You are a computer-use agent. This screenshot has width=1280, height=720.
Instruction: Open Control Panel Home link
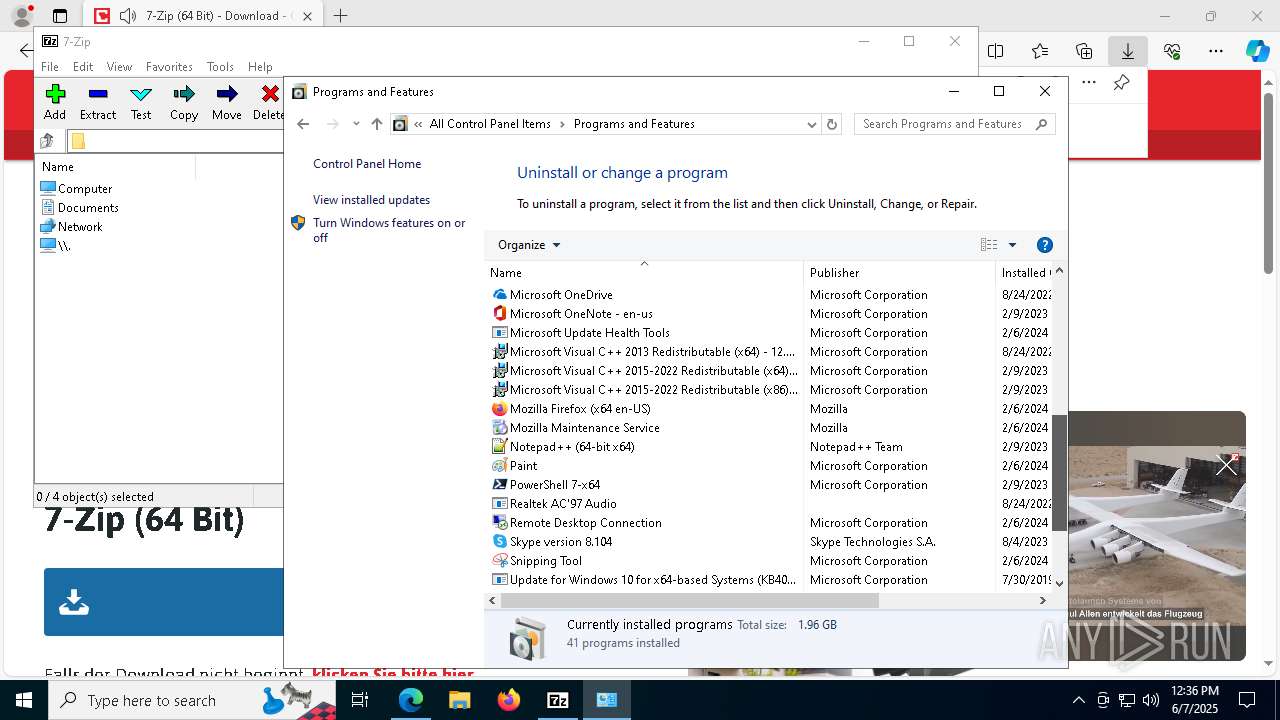pyautogui.click(x=367, y=164)
